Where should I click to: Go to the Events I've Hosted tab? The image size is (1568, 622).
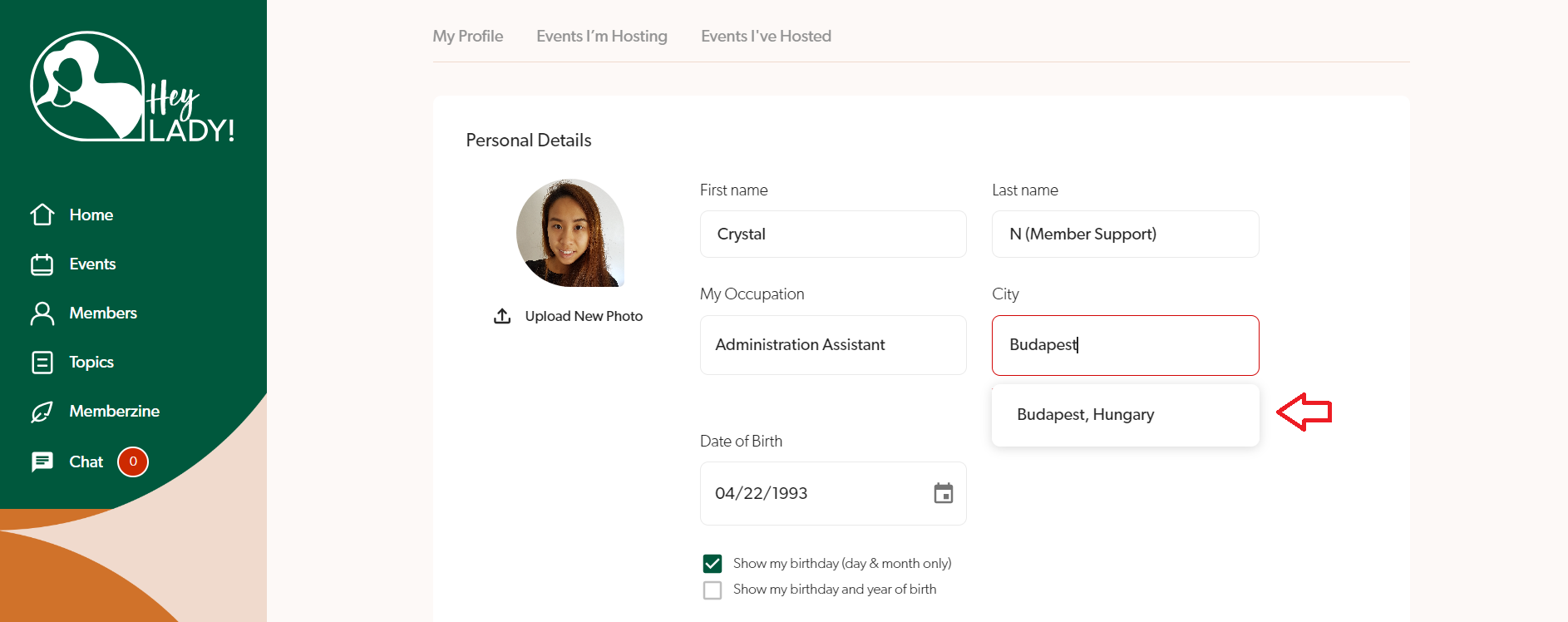coord(766,36)
